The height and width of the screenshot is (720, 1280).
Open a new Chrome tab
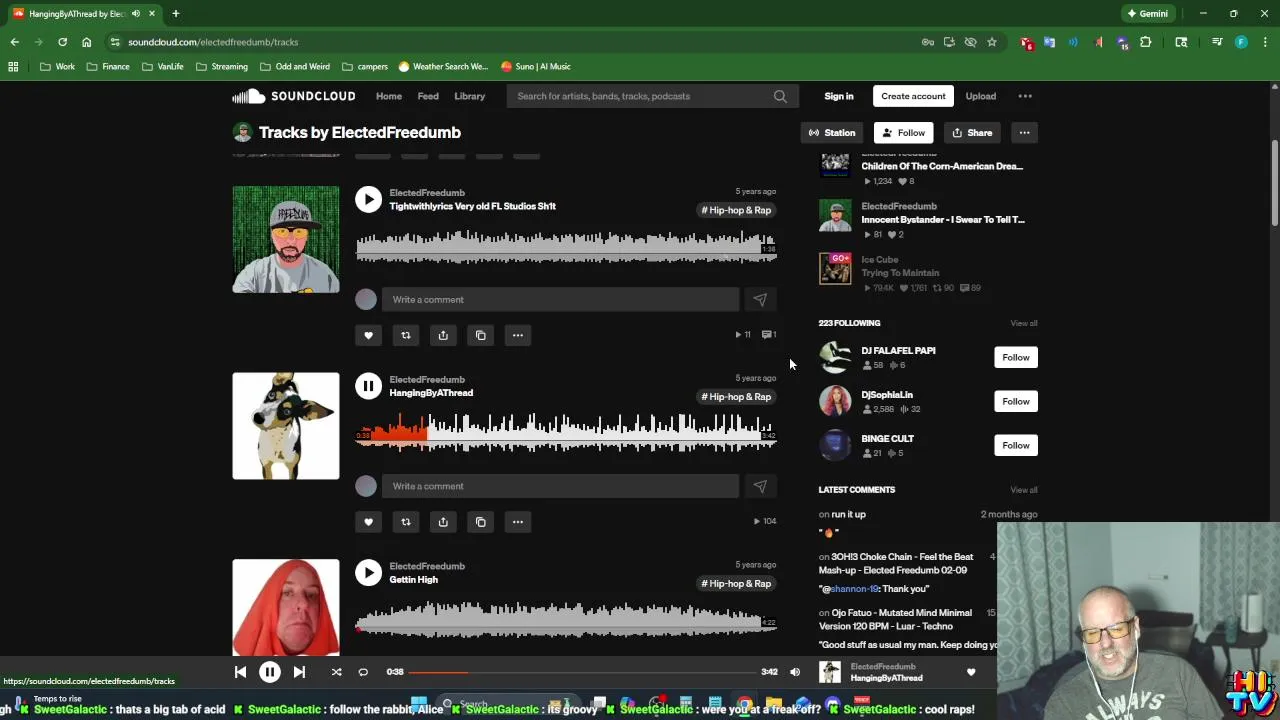[x=175, y=14]
